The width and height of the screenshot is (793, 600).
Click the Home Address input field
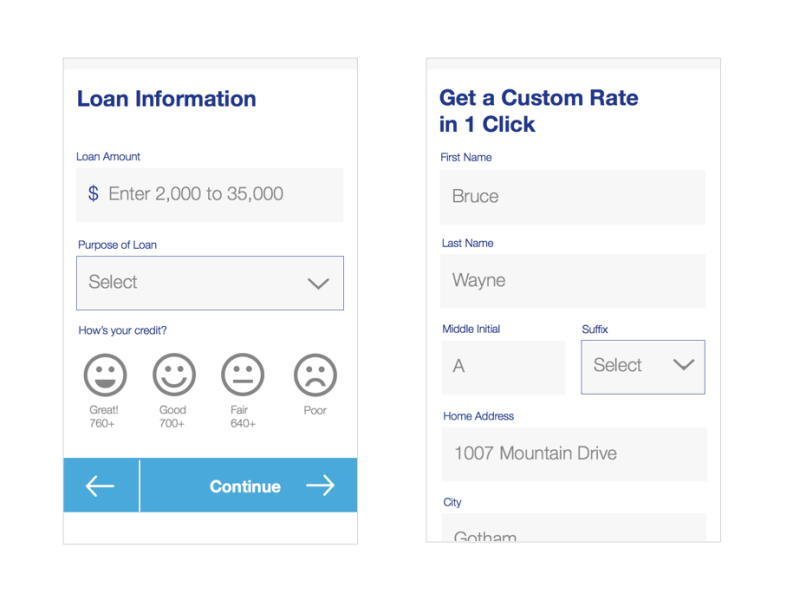(574, 454)
